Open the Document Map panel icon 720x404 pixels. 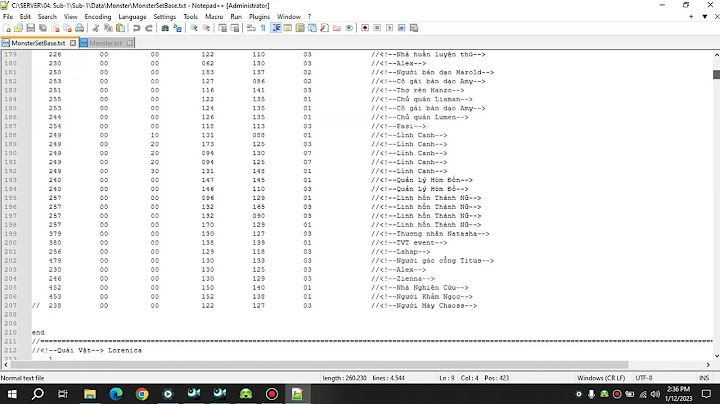pos(300,28)
